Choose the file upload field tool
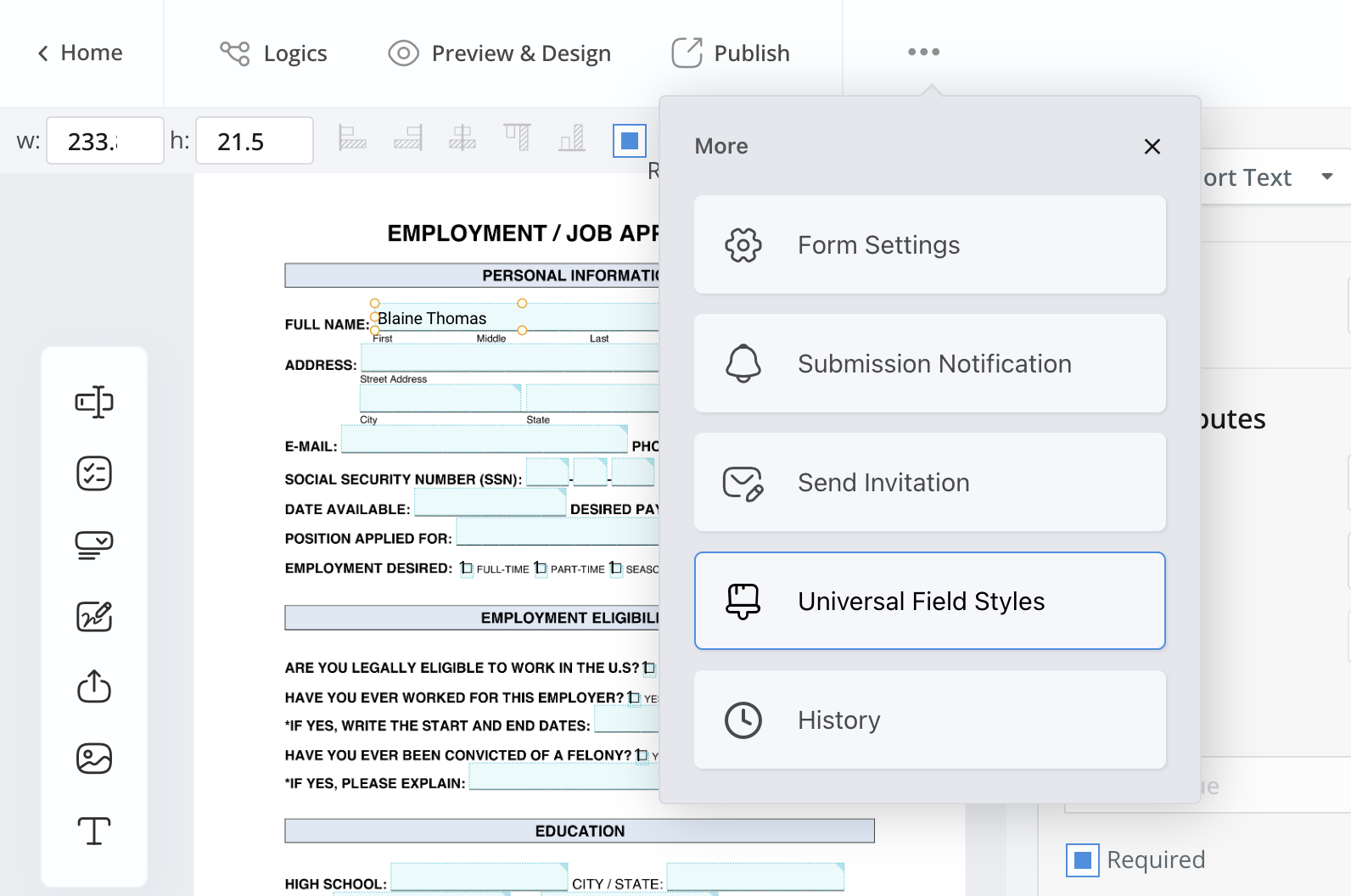 94,687
